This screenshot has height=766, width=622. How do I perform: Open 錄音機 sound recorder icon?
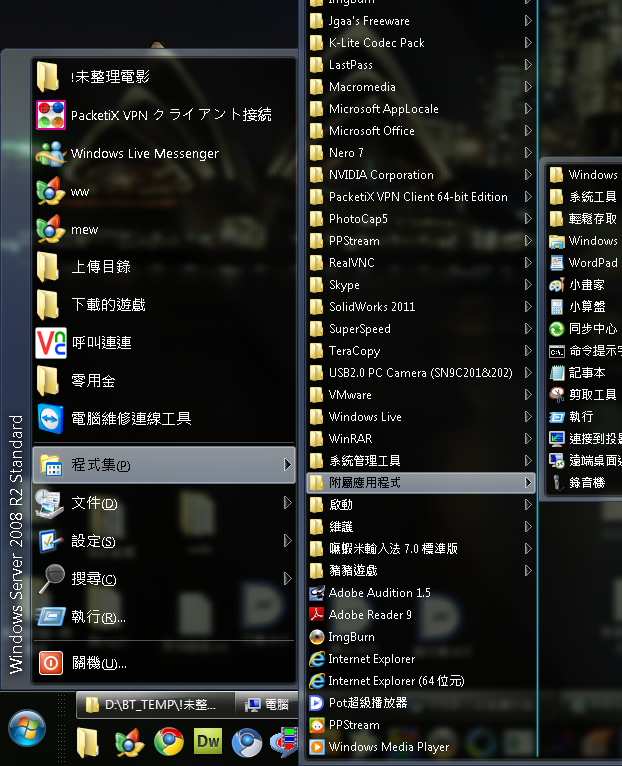click(x=557, y=483)
